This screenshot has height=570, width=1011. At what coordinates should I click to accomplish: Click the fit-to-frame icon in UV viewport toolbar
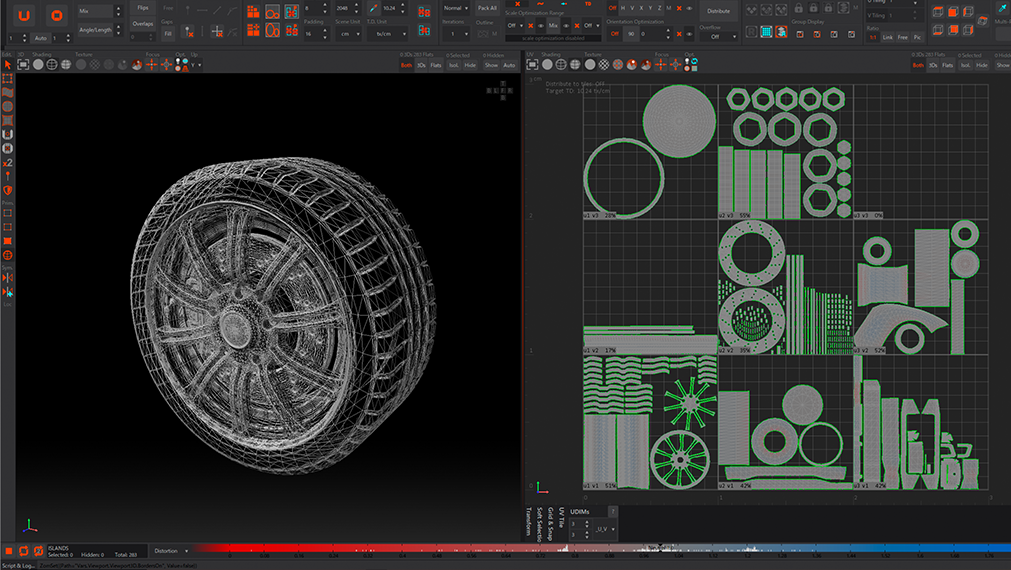coord(533,64)
